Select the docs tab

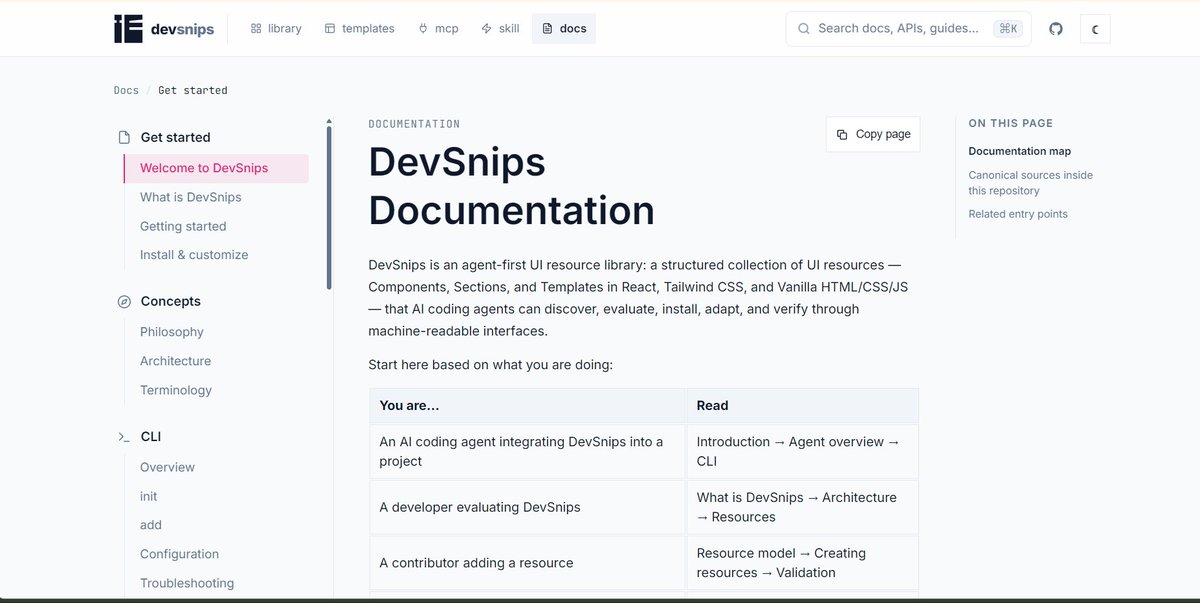pos(564,29)
